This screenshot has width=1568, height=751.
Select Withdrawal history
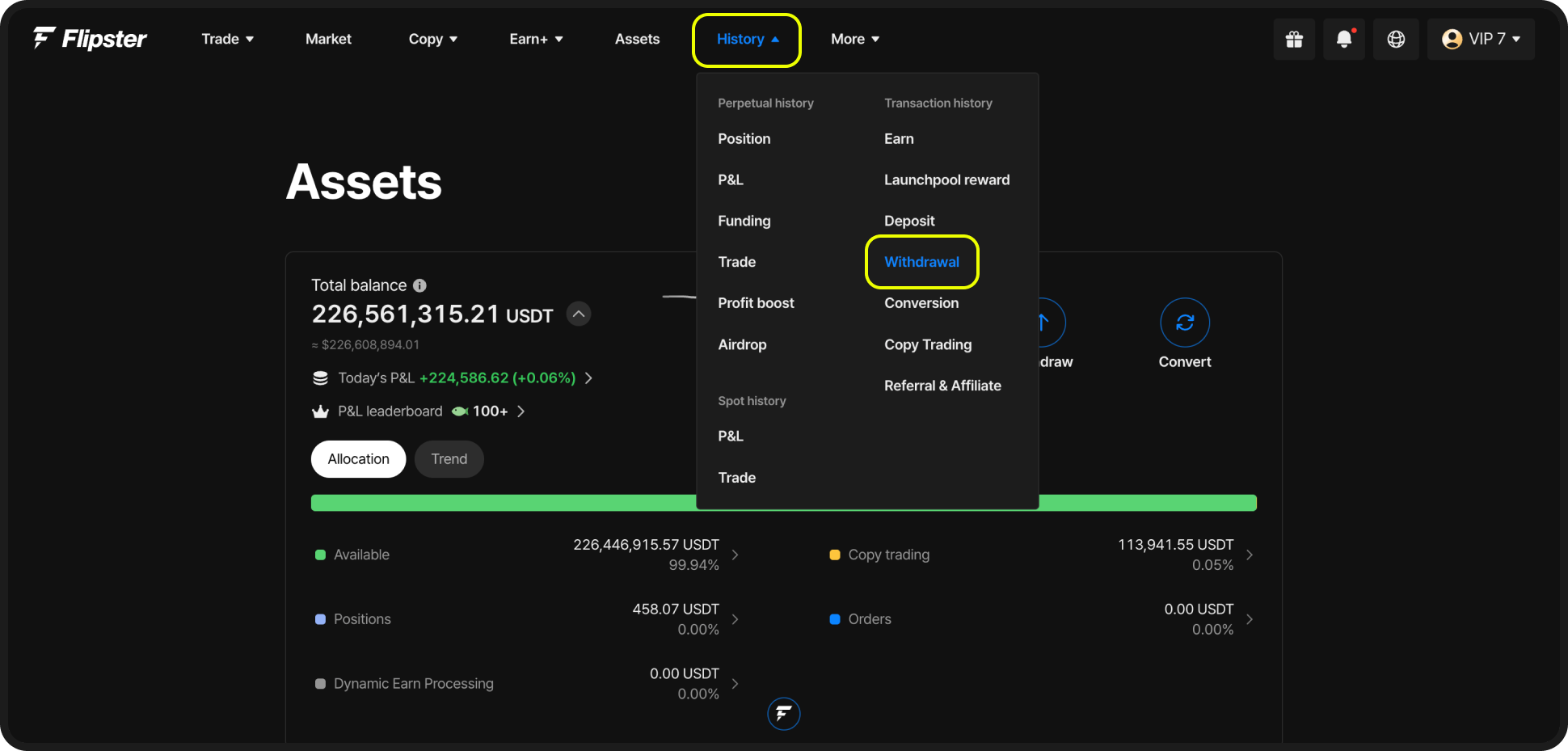[921, 262]
